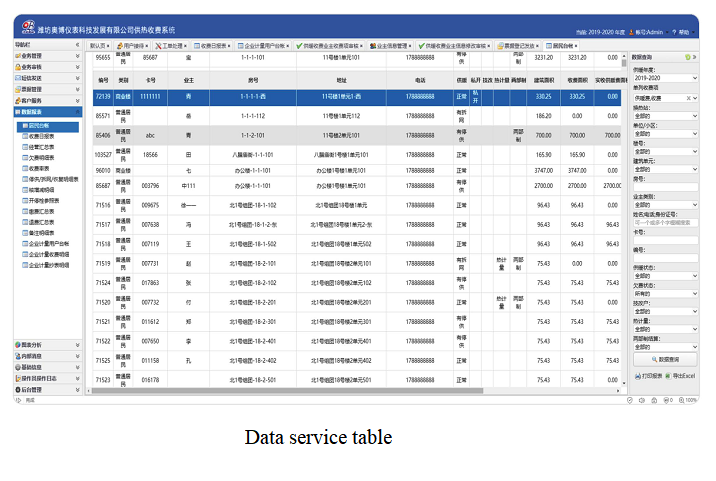Image resolution: width=716 pixels, height=481 pixels.
Task: Select the row with 编号 103527
Action: (x=357, y=155)
